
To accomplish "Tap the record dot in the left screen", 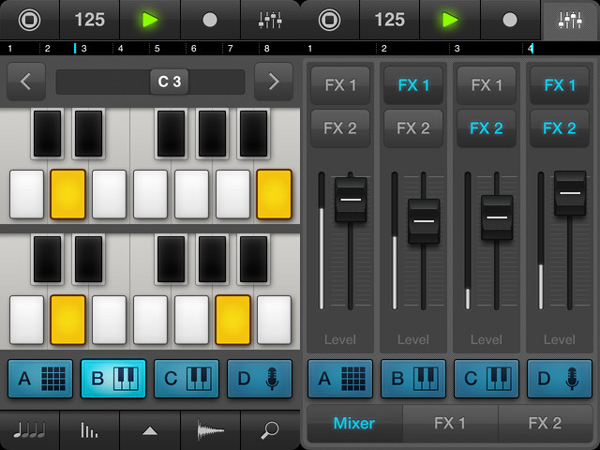I will pyautogui.click(x=210, y=20).
